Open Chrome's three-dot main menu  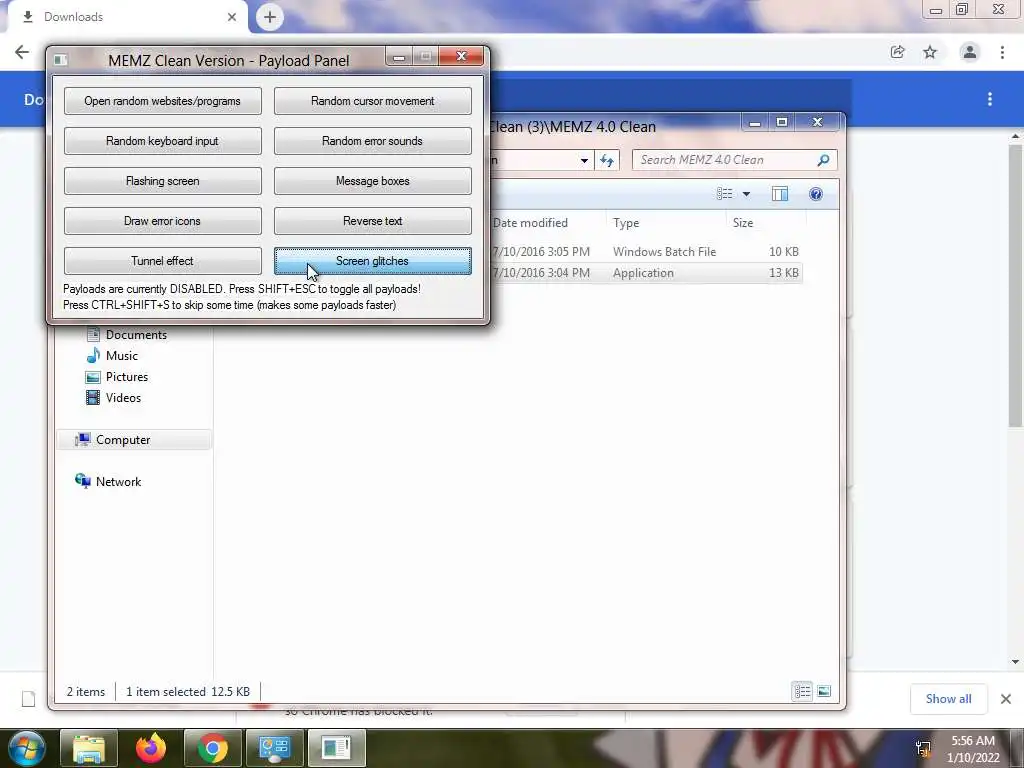point(1002,52)
